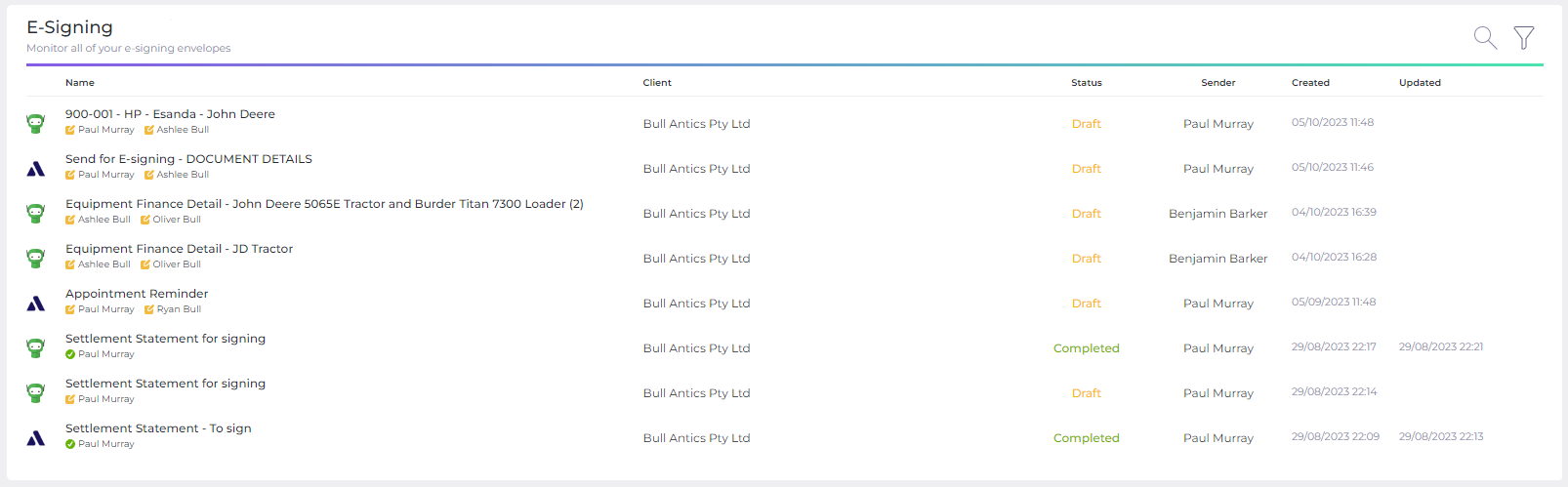Open Appointment Reminder envelope
This screenshot has height=487, width=1568.
click(x=137, y=294)
